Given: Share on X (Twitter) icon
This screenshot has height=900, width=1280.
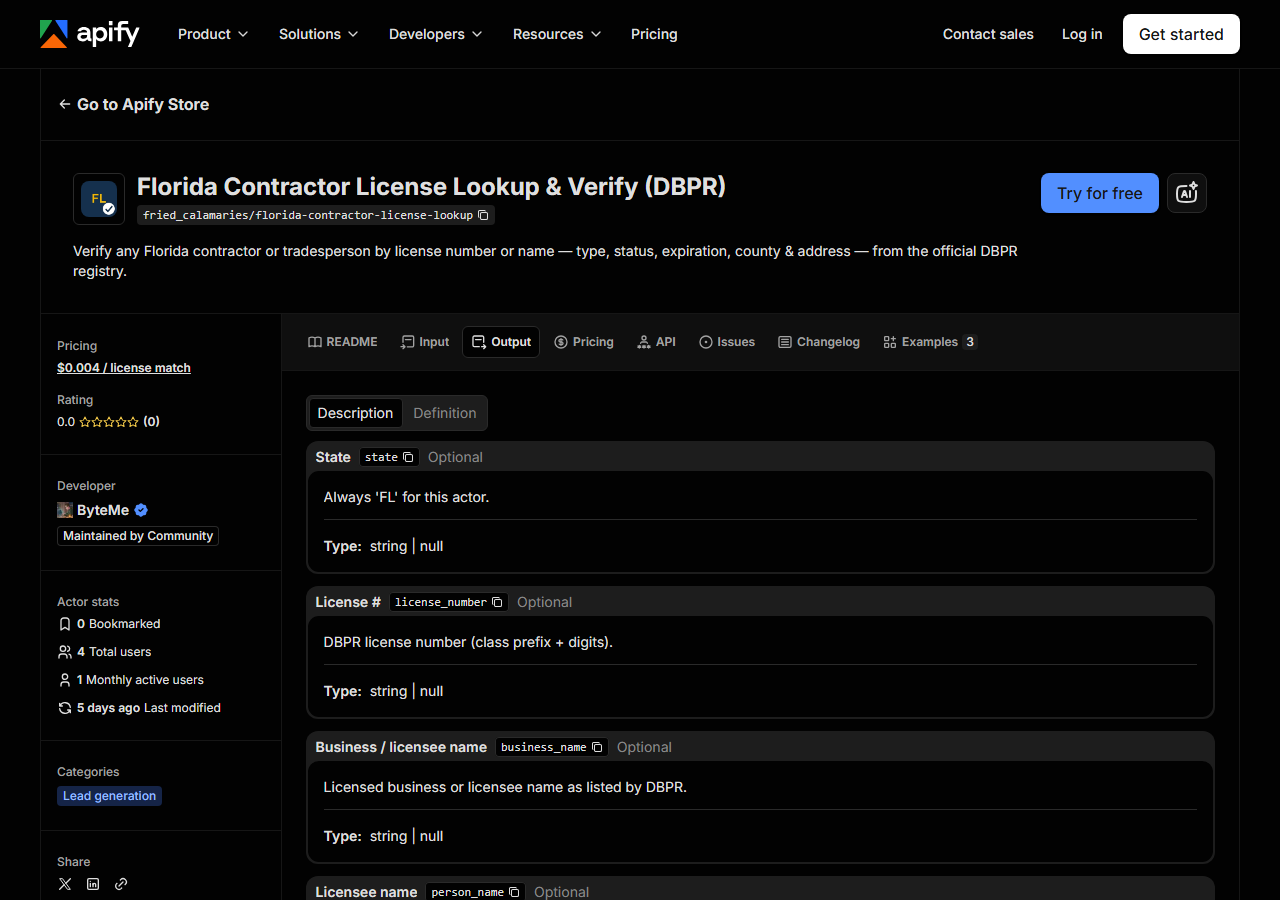Looking at the screenshot, I should pos(65,884).
